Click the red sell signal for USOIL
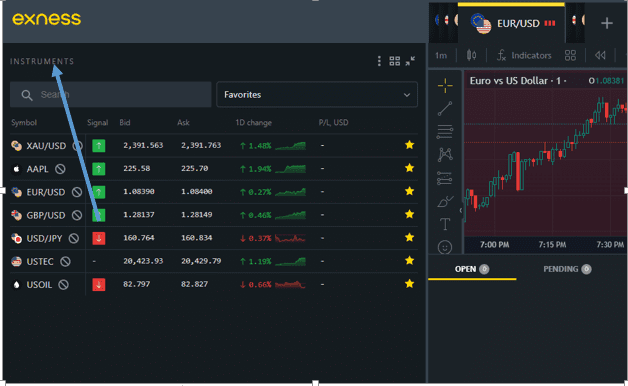The height and width of the screenshot is (386, 628). pos(99,285)
